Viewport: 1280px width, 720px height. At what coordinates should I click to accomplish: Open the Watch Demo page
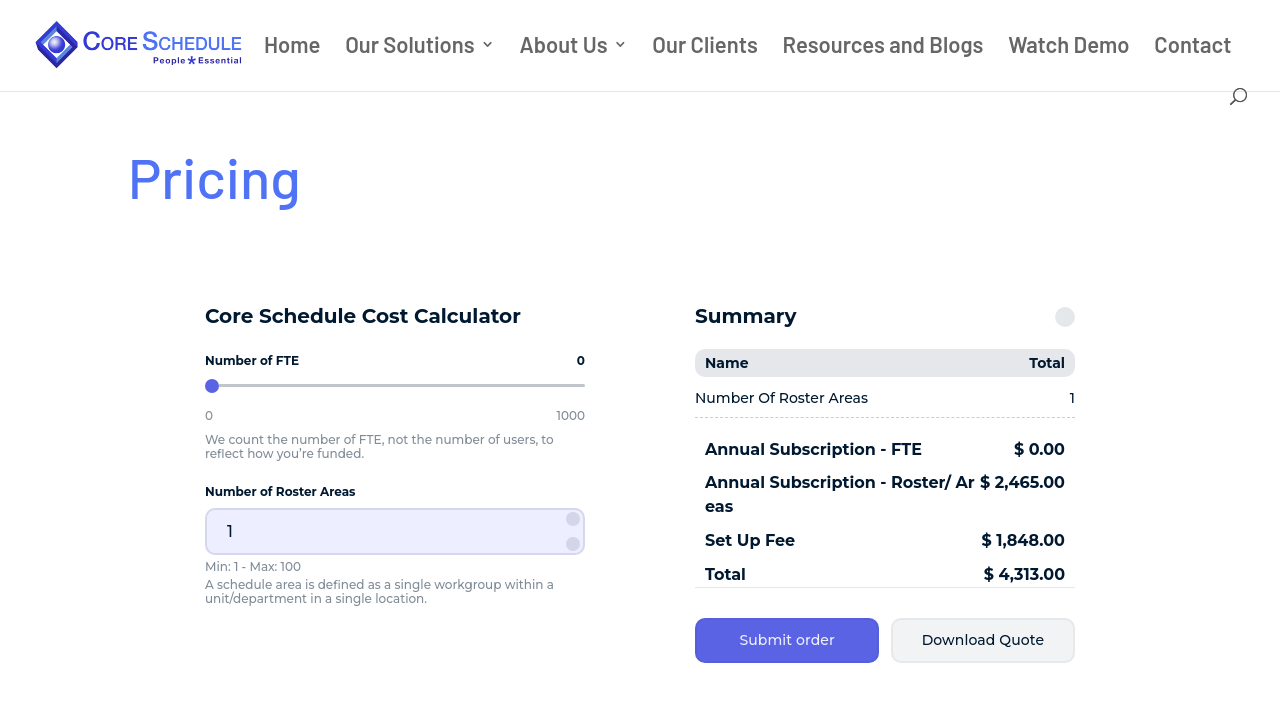1068,45
